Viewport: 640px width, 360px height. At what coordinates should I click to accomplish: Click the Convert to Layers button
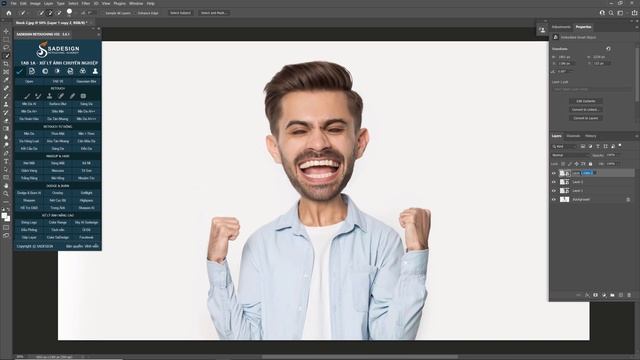(x=586, y=118)
